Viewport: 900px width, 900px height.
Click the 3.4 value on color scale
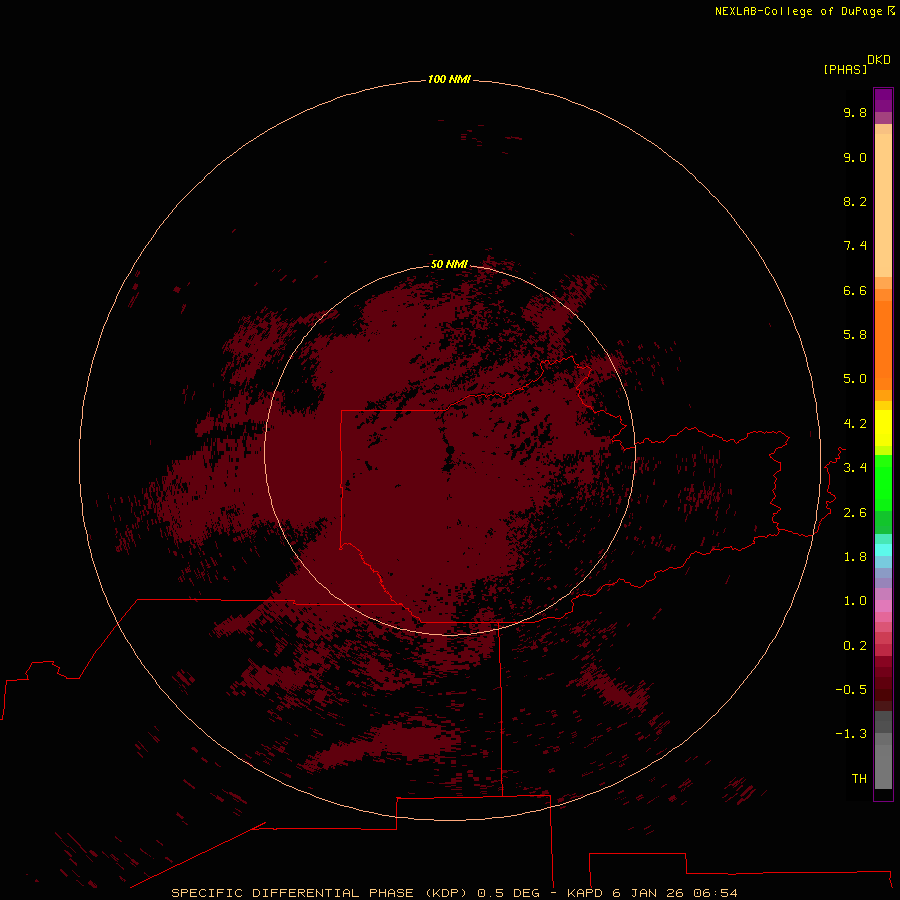pyautogui.click(x=855, y=468)
